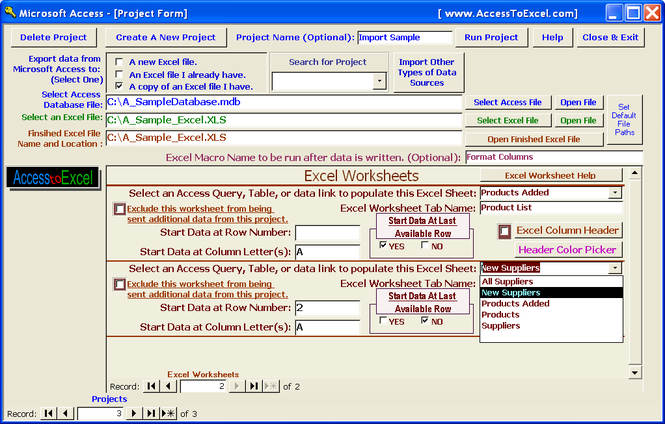Viewport: 665px width, 424px height.
Task: Click the Excel Column Header button
Action: 567,230
